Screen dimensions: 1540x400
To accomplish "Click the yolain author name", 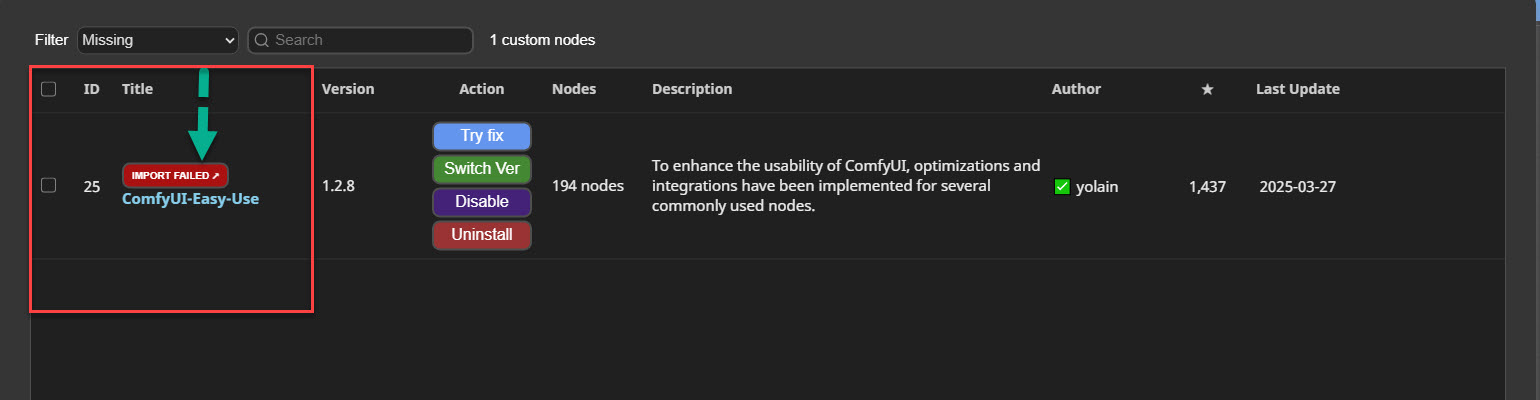I will coord(1097,186).
